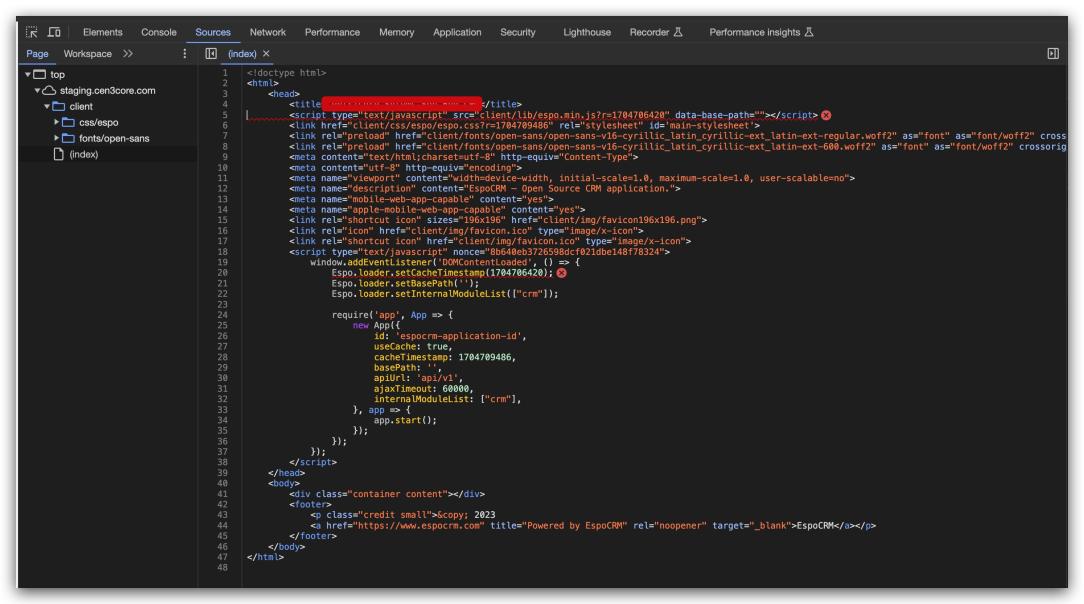Click the error icon after setCacheTimestamp line
This screenshot has width=1084, height=604.
pos(561,272)
